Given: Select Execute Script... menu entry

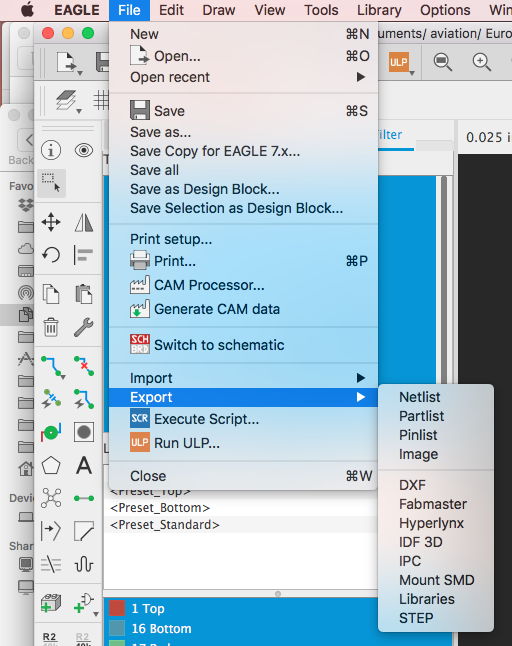Looking at the screenshot, I should (243, 419).
